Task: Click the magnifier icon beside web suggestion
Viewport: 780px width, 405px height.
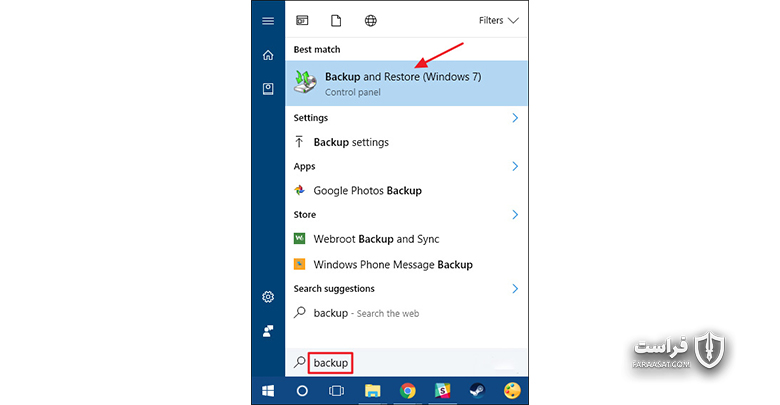Action: coord(299,312)
